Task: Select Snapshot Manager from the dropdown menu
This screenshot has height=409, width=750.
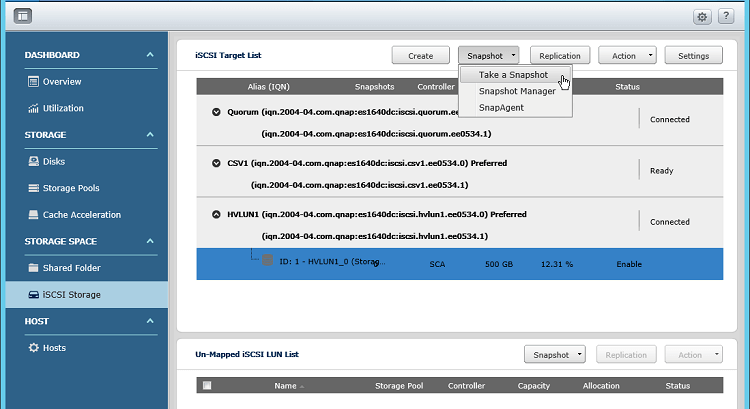Action: [x=517, y=91]
